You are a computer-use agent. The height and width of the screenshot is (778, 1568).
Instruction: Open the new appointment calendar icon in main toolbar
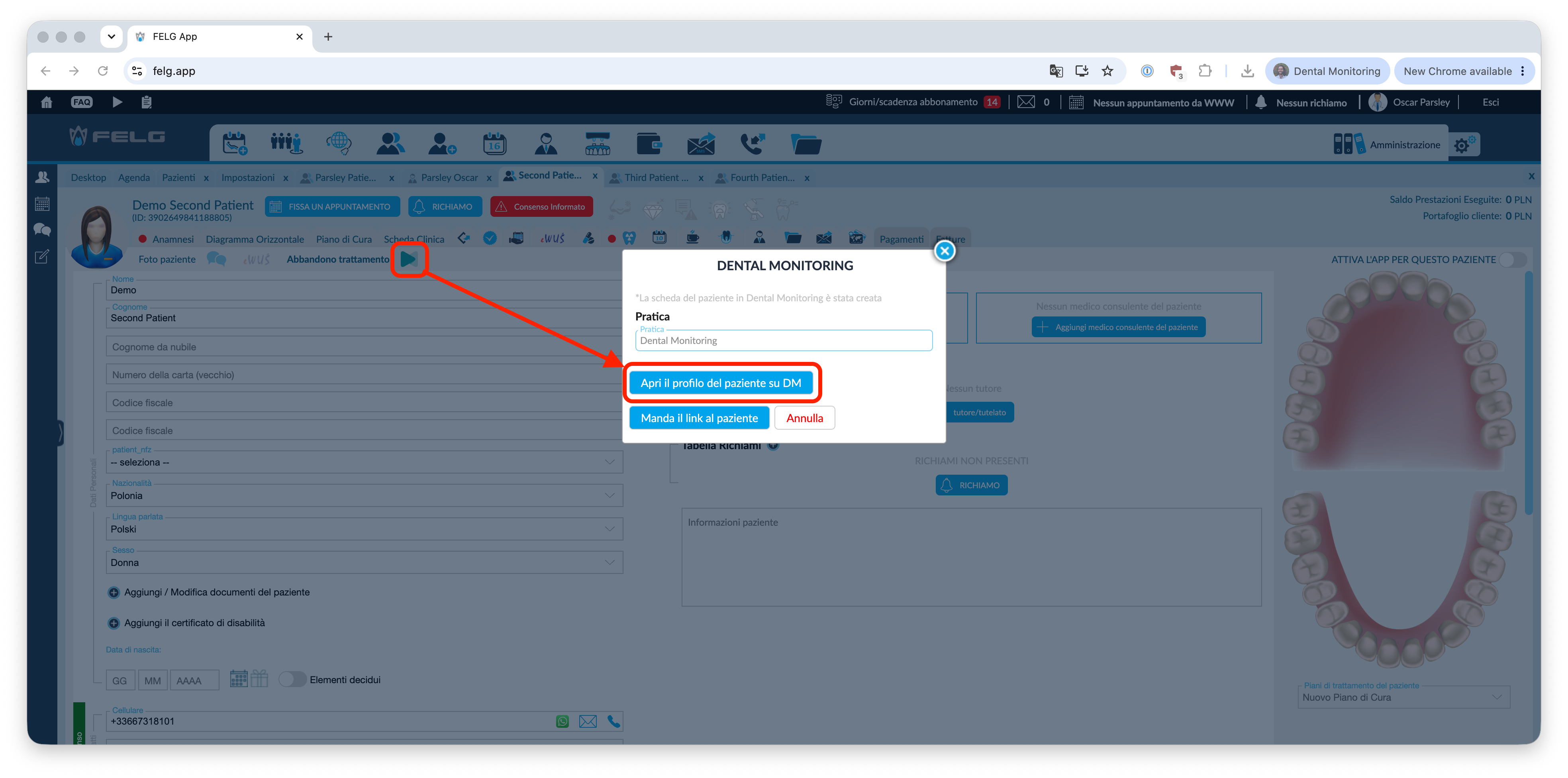(234, 143)
